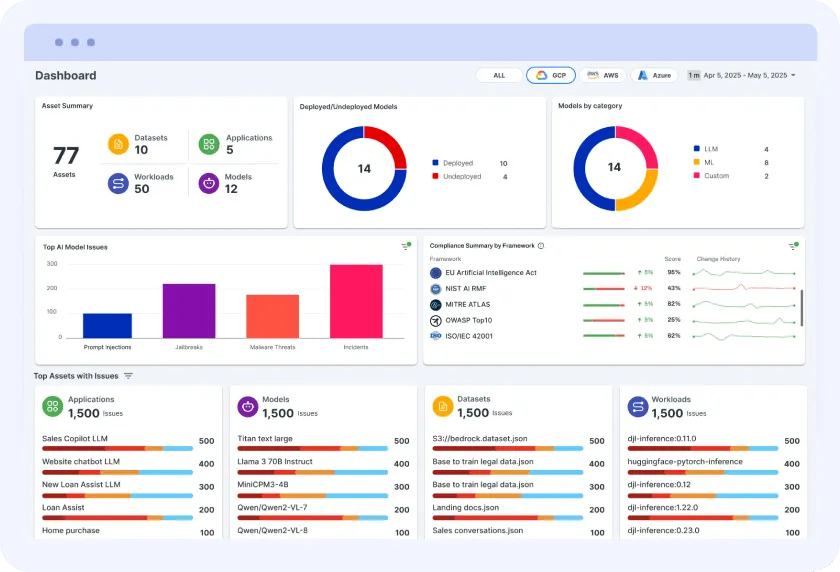
Task: Click the purple Models icon in Asset Summary
Action: click(209, 183)
